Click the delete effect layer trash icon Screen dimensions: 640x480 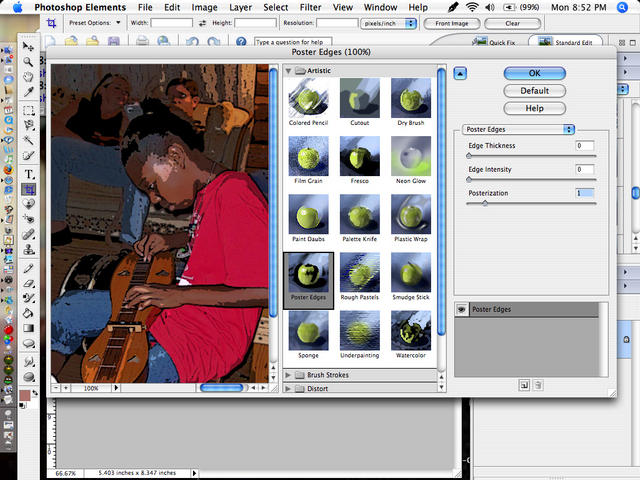pos(538,385)
